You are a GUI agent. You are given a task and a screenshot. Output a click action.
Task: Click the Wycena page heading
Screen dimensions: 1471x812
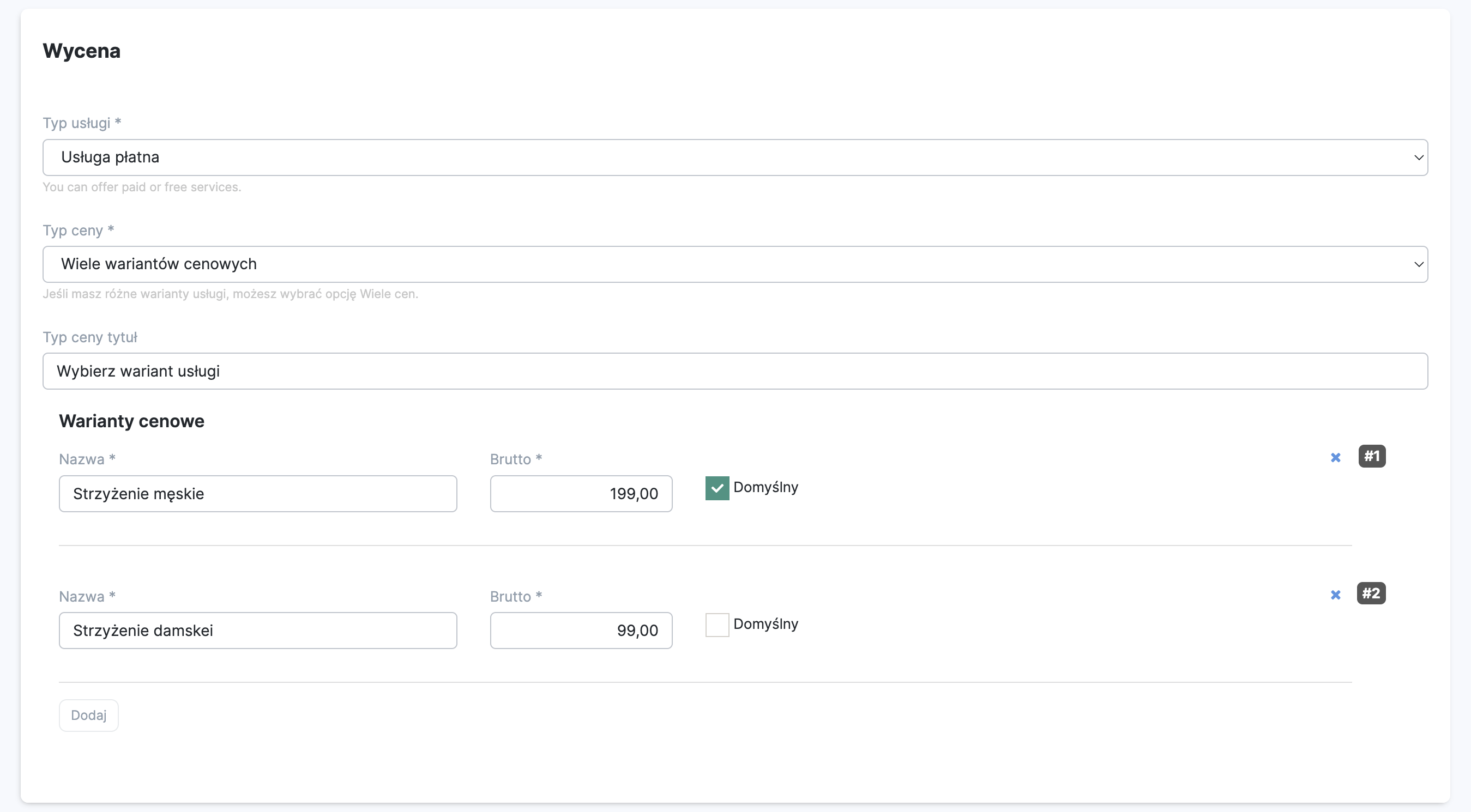pyautogui.click(x=82, y=51)
